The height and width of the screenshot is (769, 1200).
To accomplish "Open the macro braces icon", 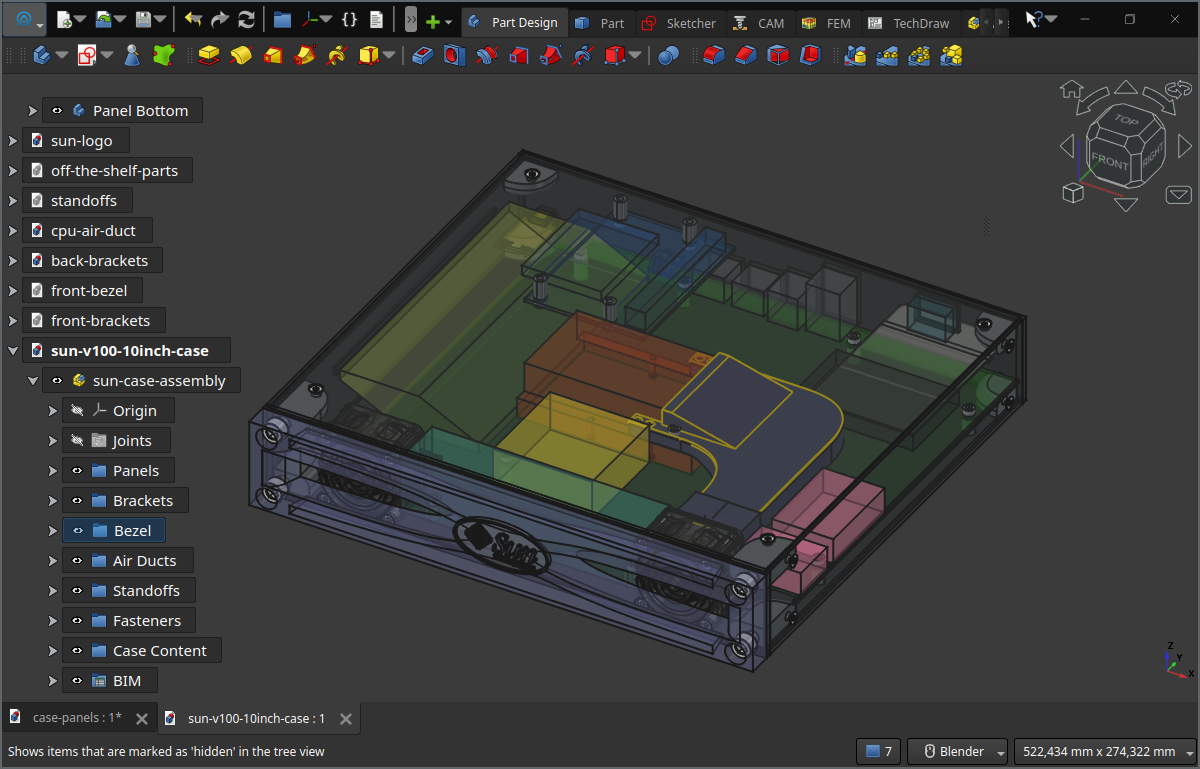I will pyautogui.click(x=349, y=20).
